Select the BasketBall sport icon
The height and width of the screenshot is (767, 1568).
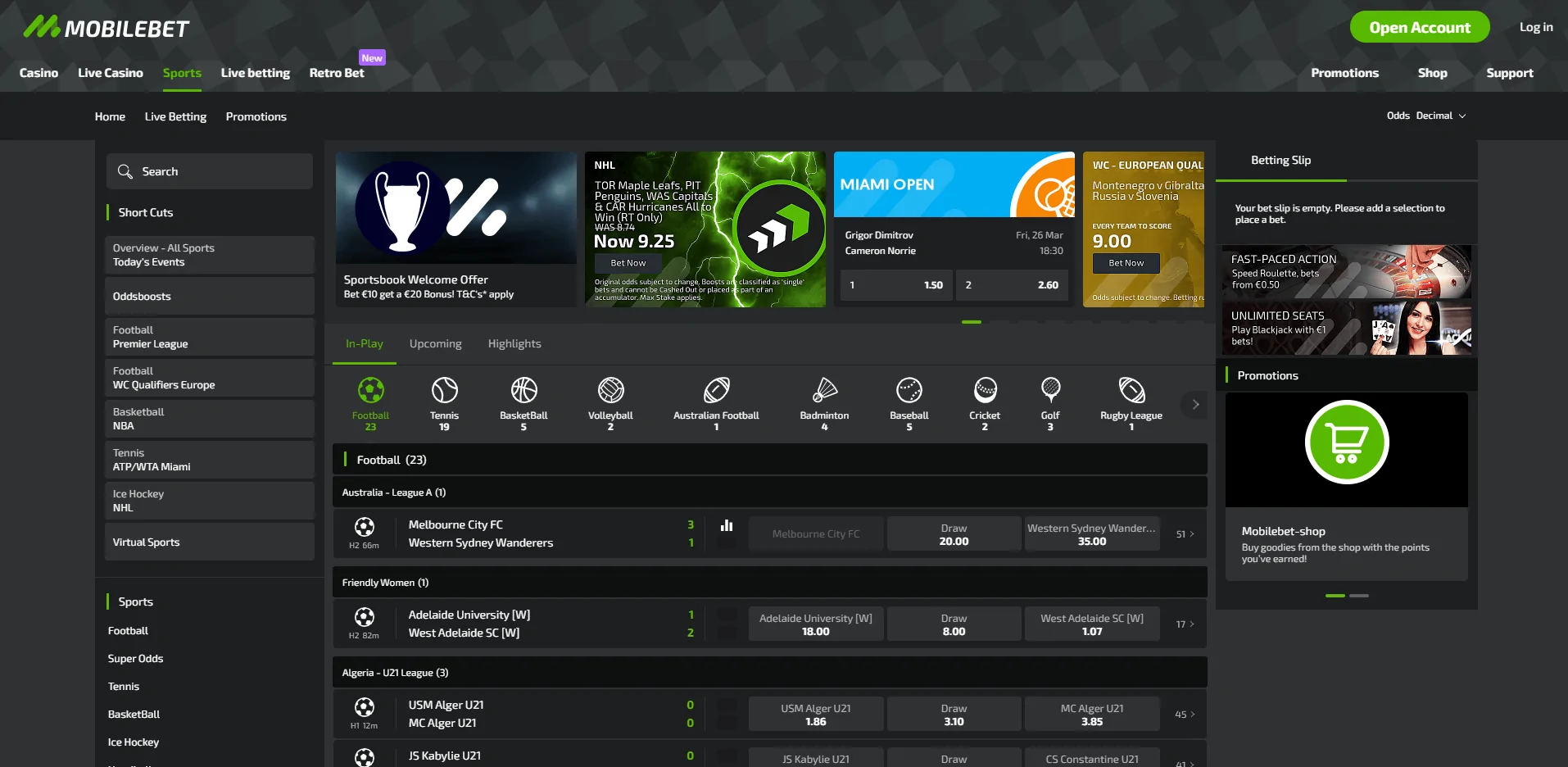coord(523,390)
